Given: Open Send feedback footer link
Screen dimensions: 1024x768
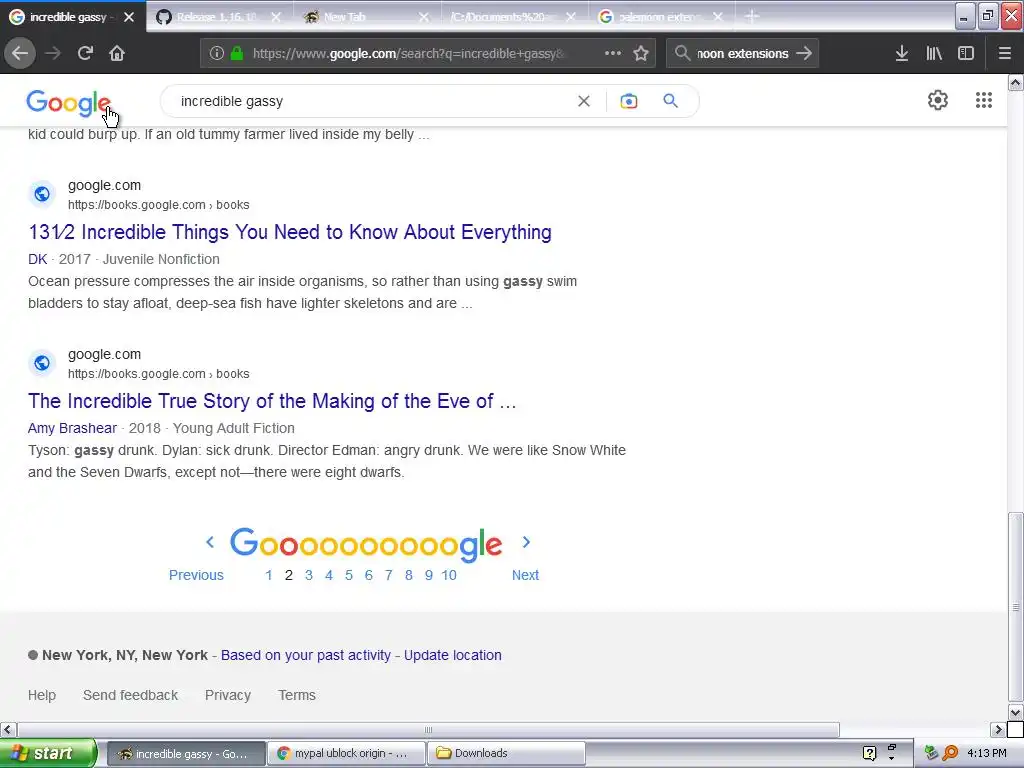Looking at the screenshot, I should click(131, 696).
